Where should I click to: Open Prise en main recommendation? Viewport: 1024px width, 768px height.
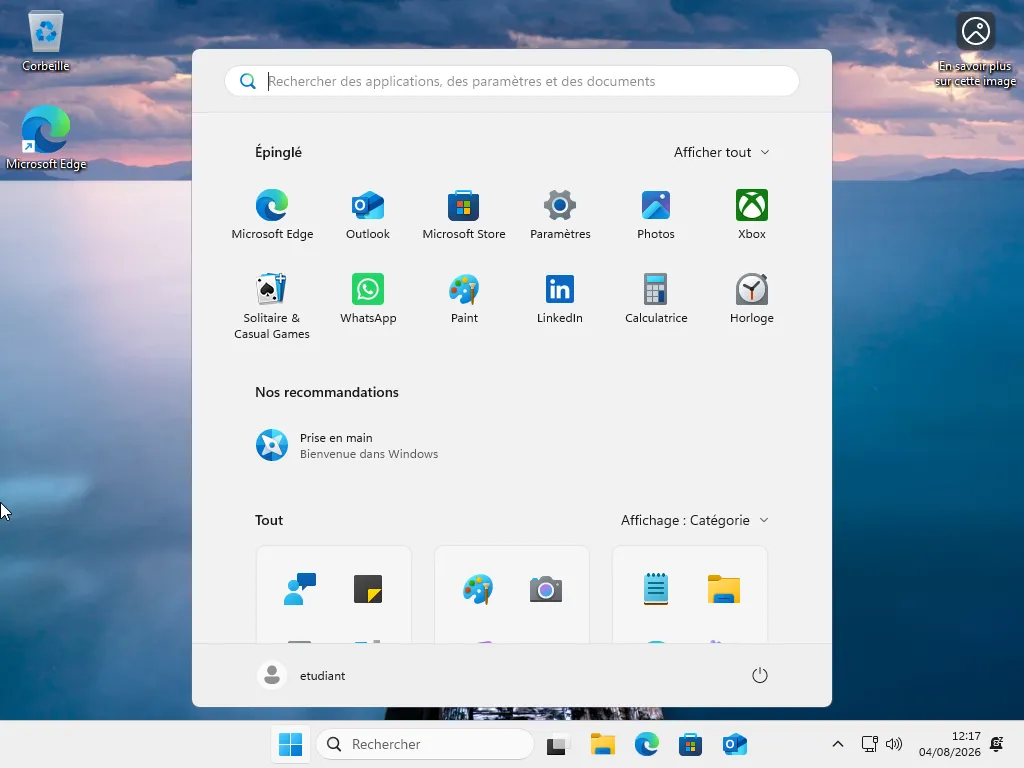pos(347,445)
